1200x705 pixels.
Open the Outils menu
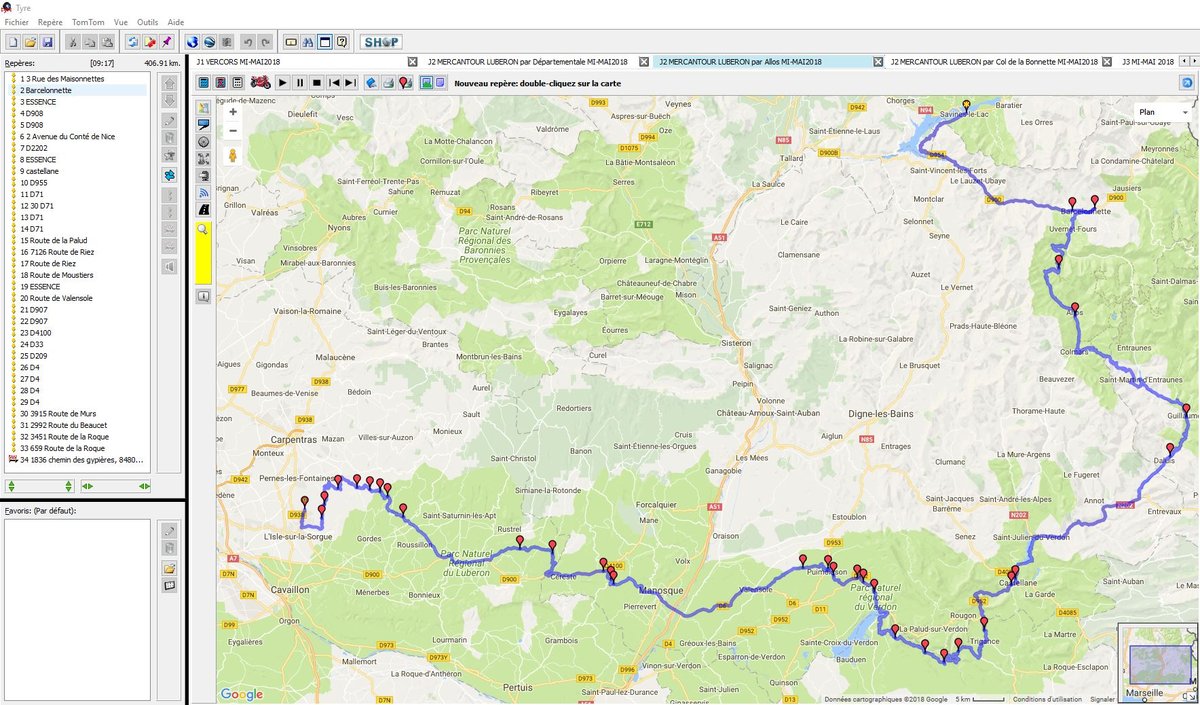click(x=147, y=22)
